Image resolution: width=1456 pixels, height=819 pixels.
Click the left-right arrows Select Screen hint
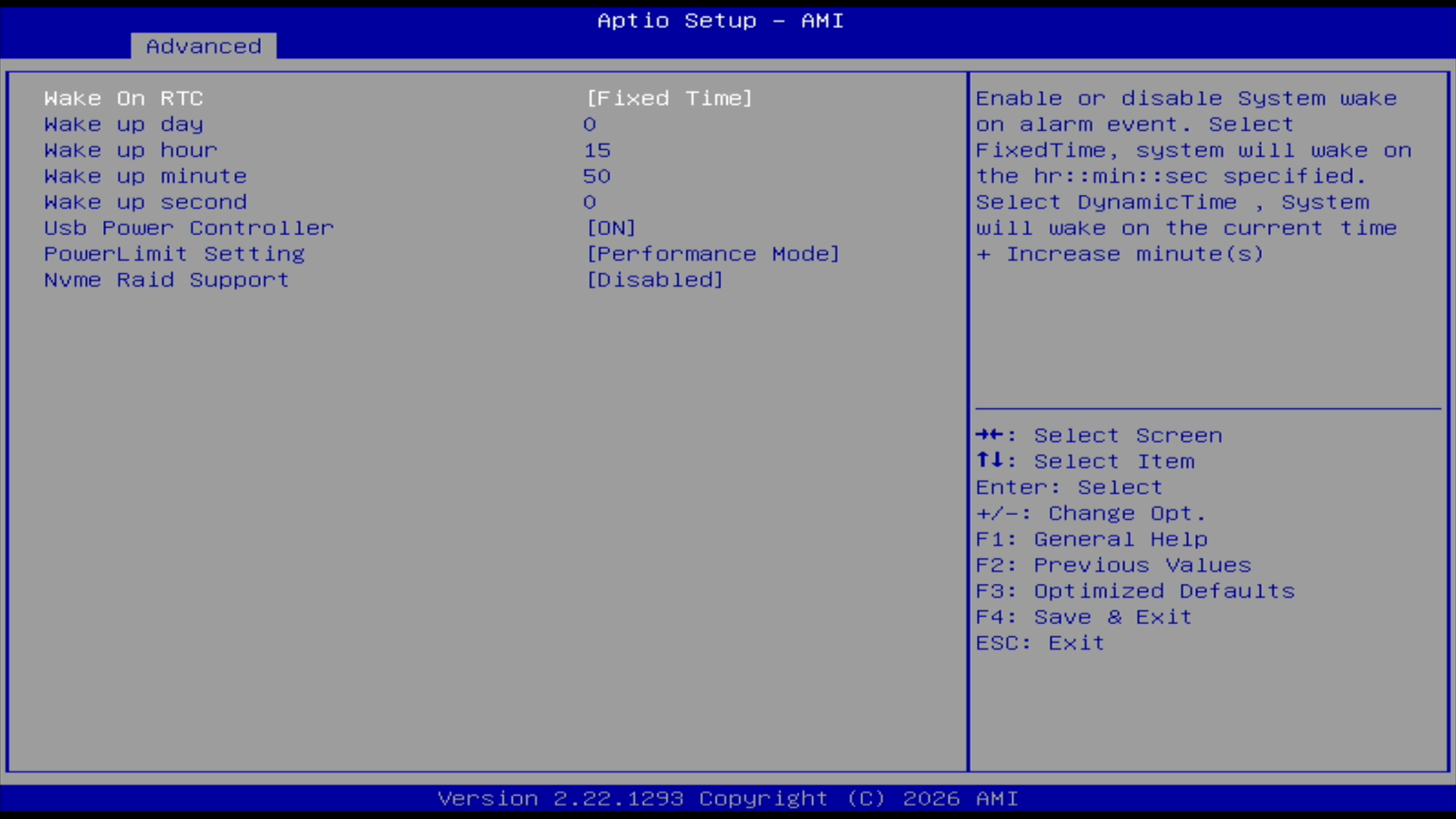tap(1099, 435)
